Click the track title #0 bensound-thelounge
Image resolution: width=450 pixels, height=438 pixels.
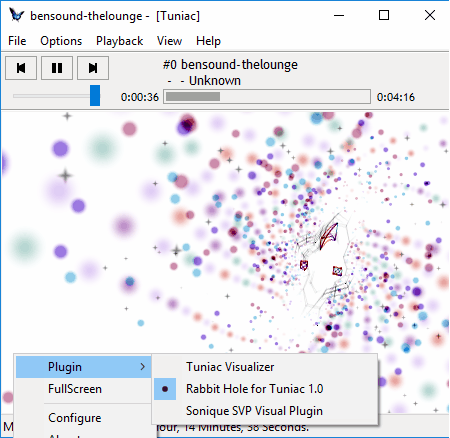click(230, 65)
